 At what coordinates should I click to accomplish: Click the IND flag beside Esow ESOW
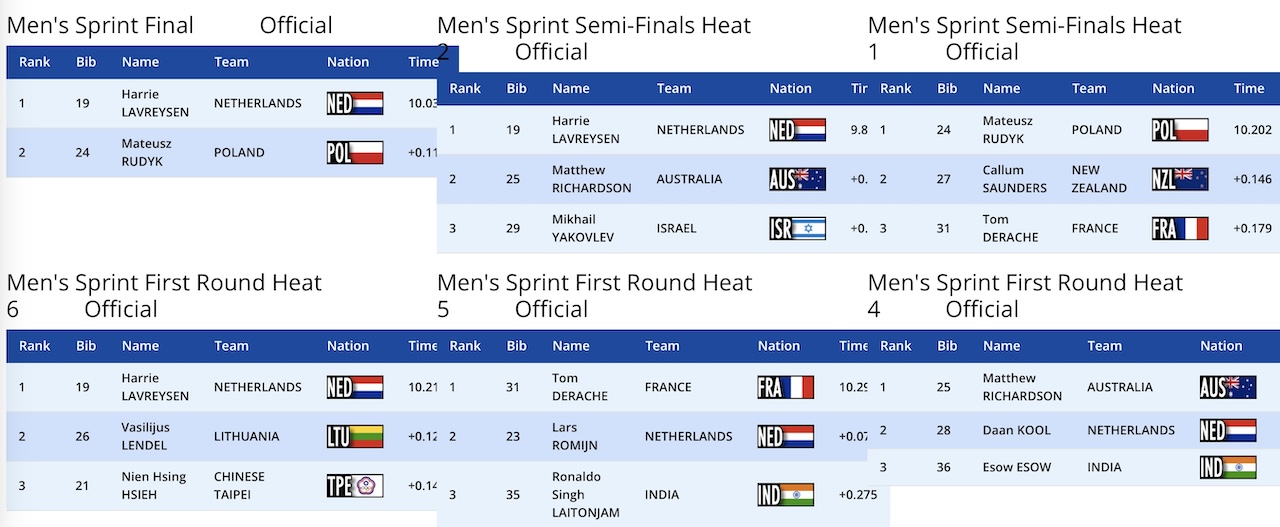click(x=1228, y=467)
